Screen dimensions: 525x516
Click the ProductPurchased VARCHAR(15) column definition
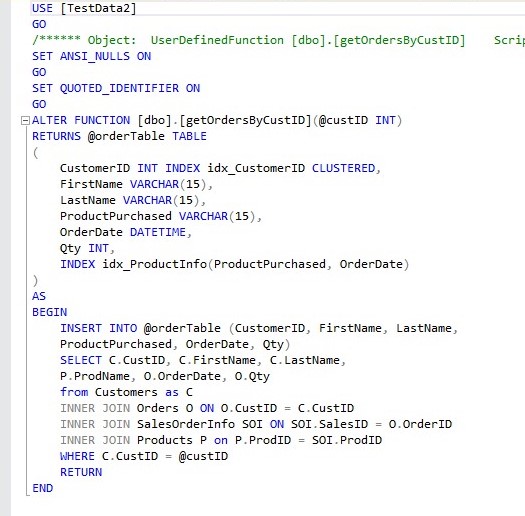[x=160, y=216]
